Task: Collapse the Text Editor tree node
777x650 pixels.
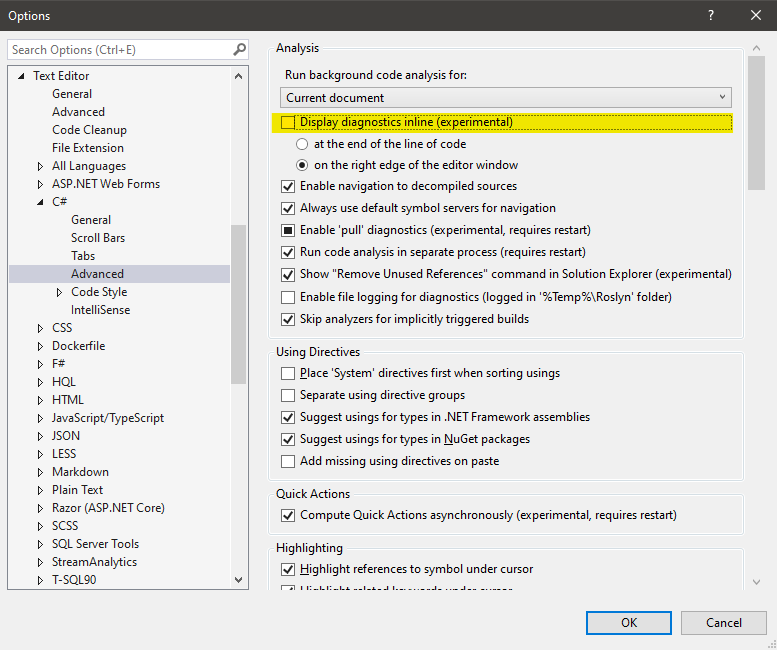Action: [x=21, y=76]
